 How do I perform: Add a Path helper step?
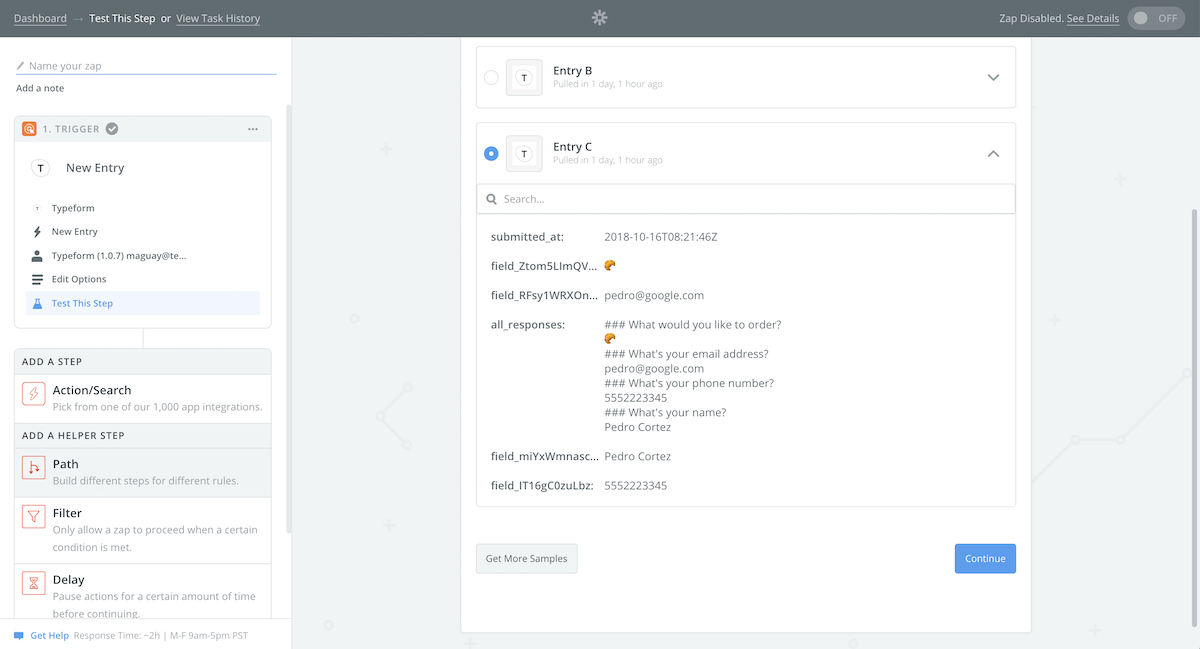143,472
